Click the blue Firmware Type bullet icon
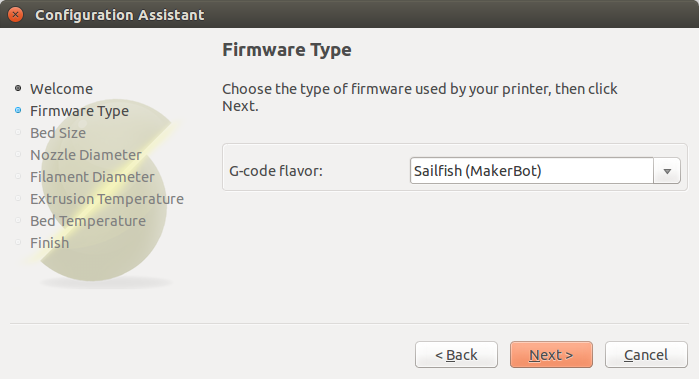This screenshot has width=699, height=379. [18, 110]
